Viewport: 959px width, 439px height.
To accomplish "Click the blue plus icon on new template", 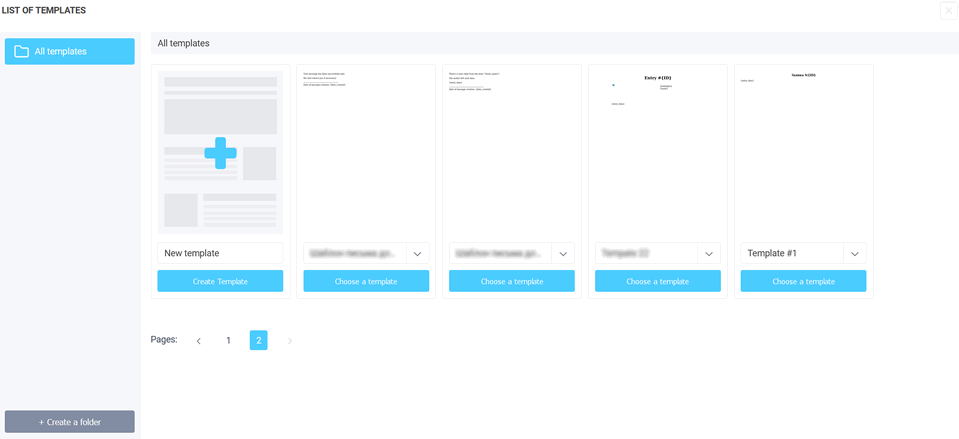I will tap(220, 153).
